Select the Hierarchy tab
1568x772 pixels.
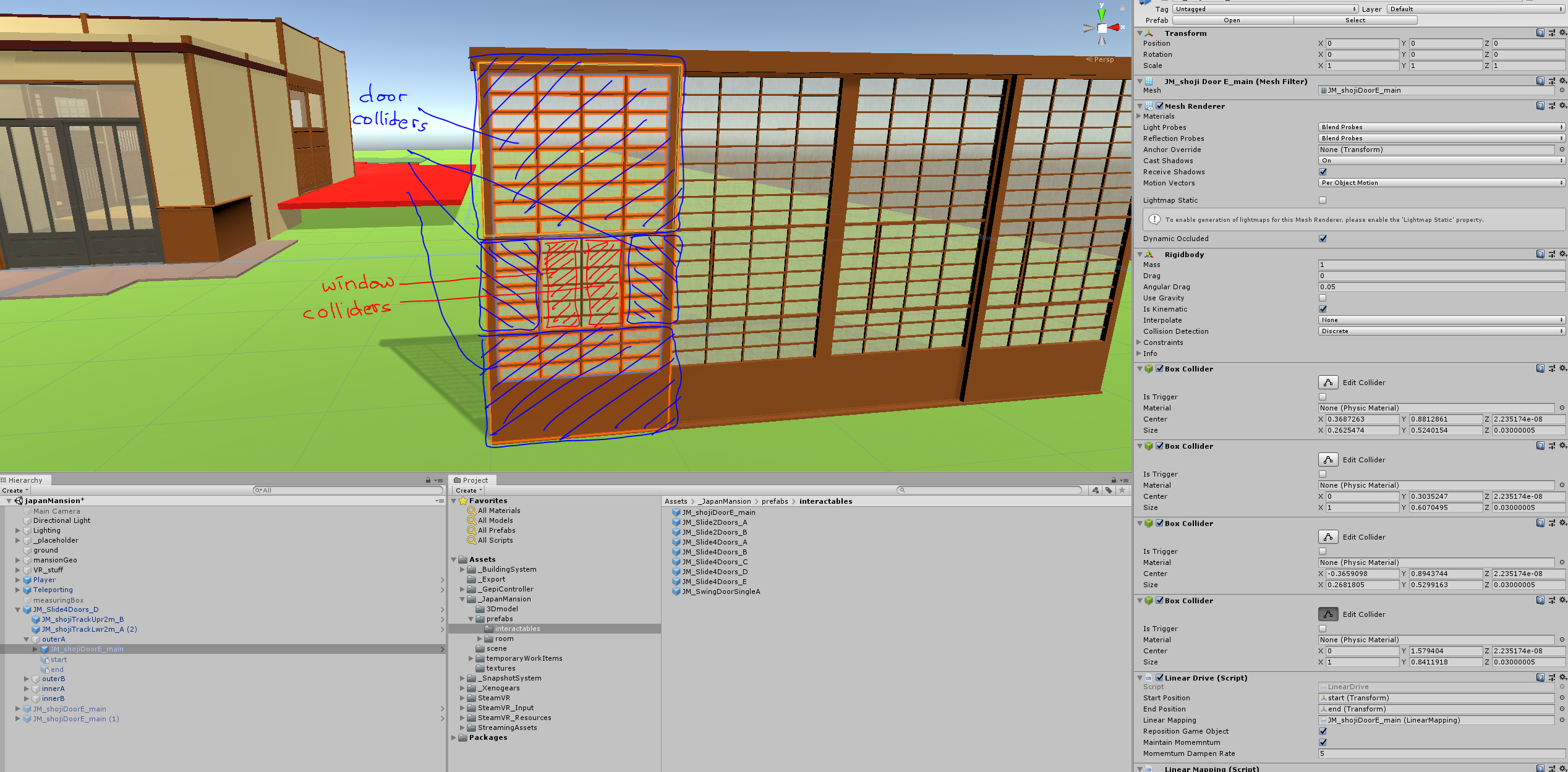click(25, 480)
